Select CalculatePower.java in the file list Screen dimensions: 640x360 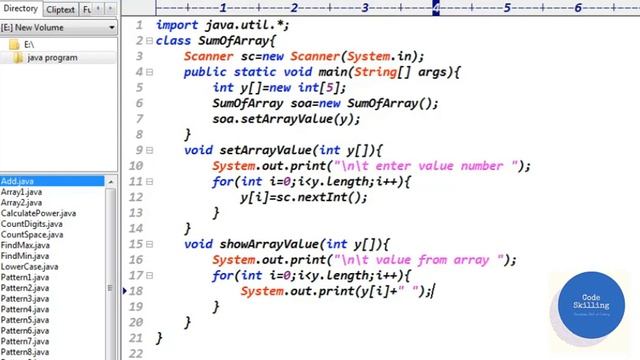click(x=38, y=213)
